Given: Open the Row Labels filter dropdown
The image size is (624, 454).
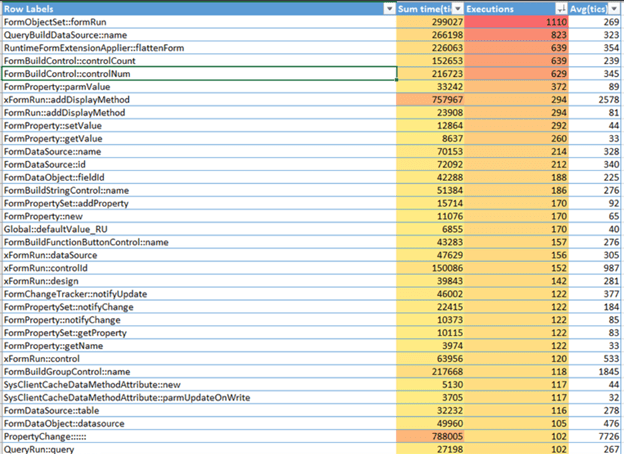Looking at the screenshot, I should 389,8.
